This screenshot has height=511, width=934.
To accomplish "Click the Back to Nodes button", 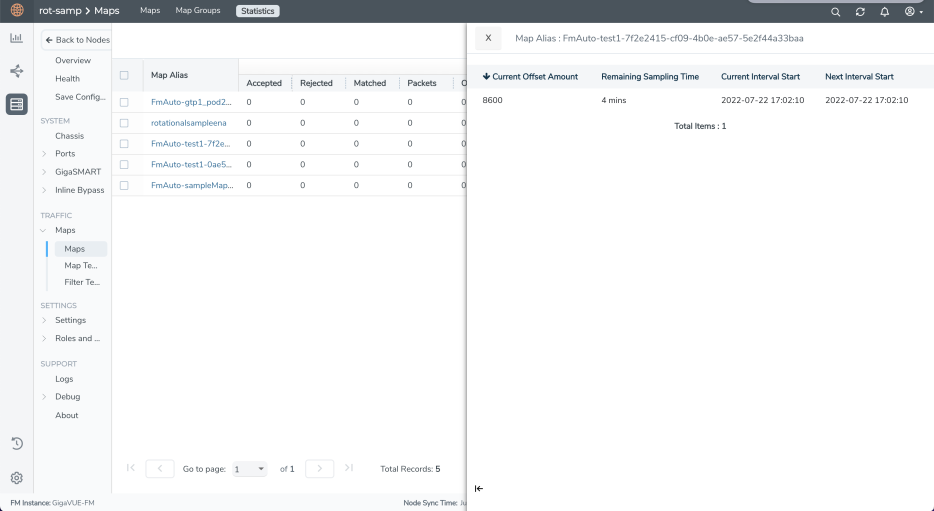I will click(77, 39).
